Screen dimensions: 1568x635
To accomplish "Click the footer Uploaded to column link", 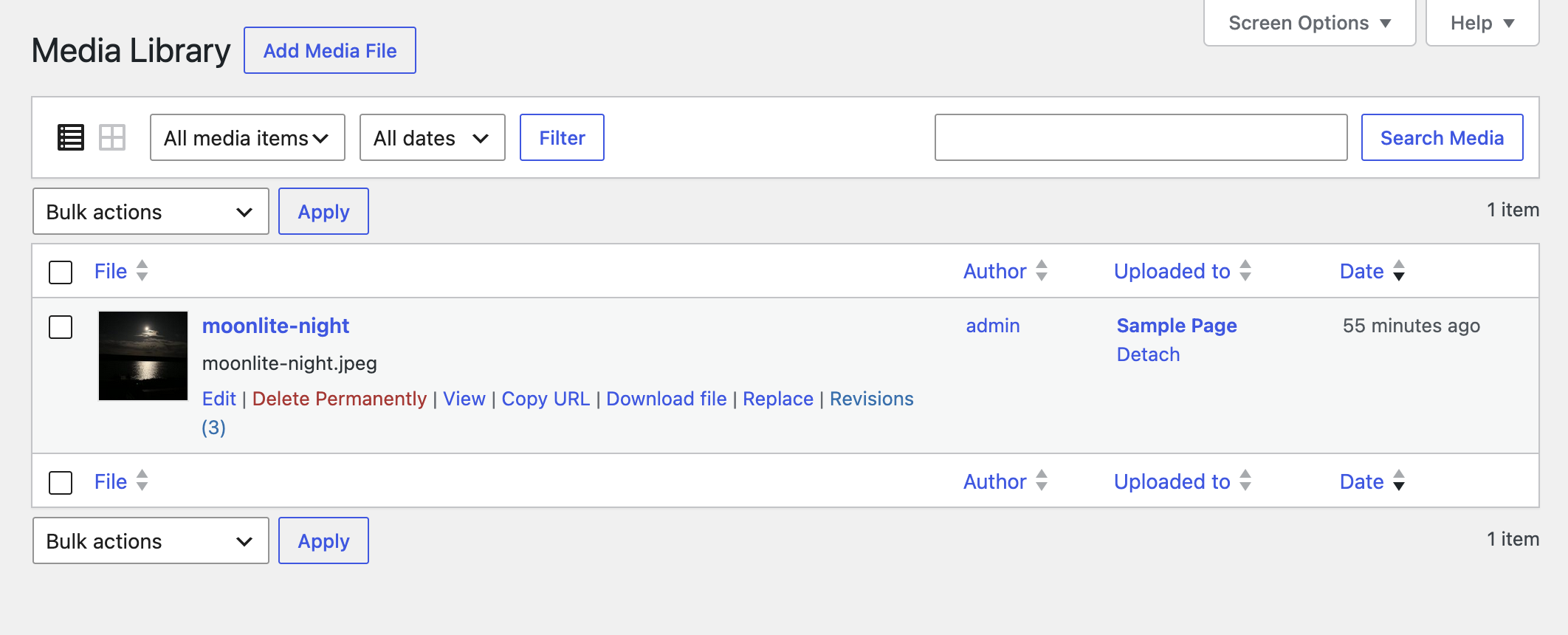I will [1172, 481].
